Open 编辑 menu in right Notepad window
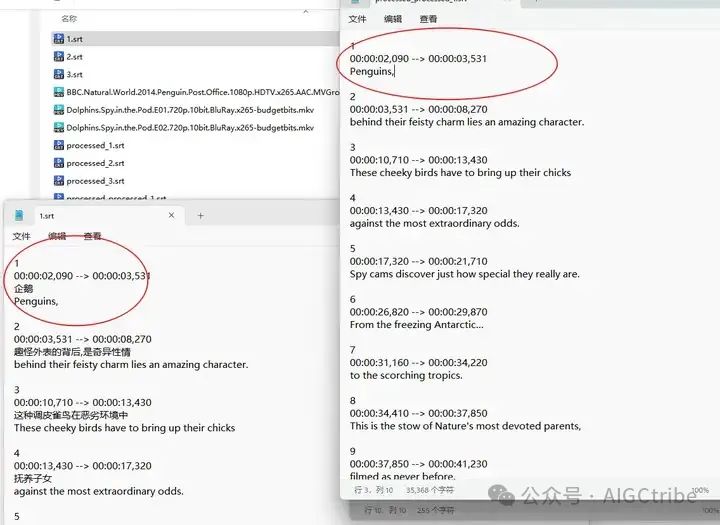This screenshot has width=720, height=525. pyautogui.click(x=393, y=19)
